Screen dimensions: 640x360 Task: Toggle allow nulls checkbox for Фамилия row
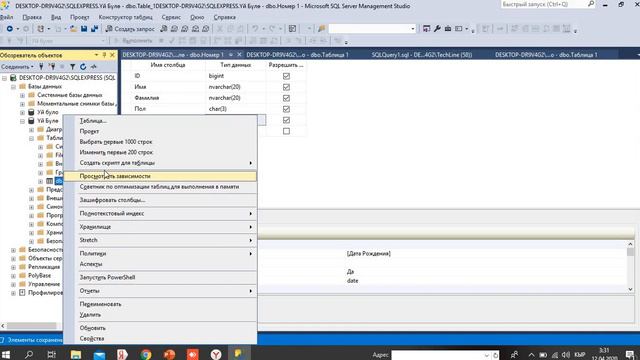pos(286,98)
